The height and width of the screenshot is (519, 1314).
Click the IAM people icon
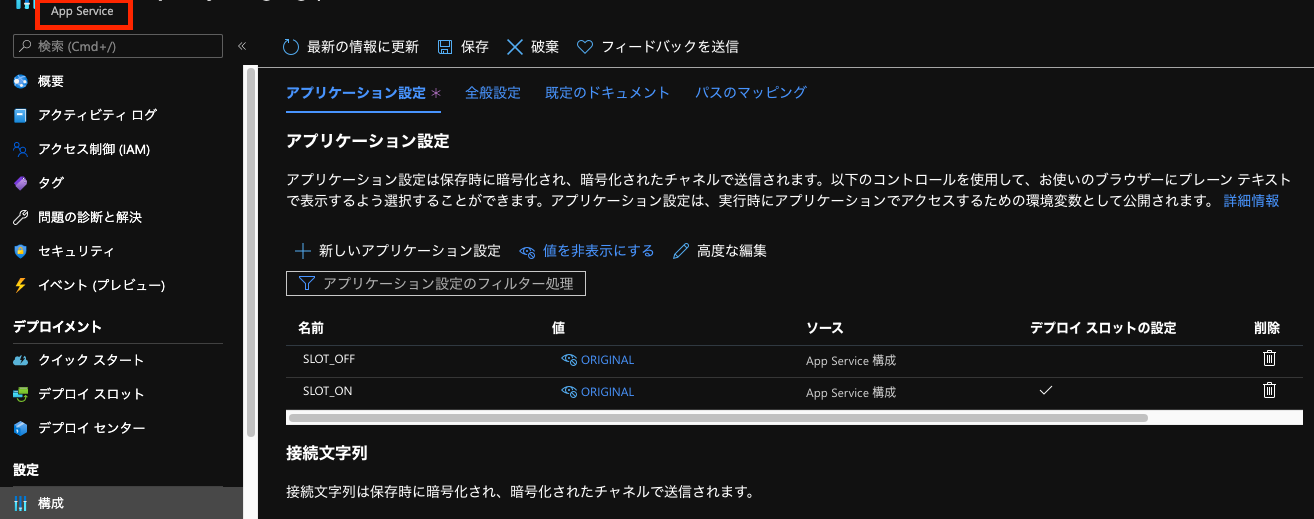click(20, 149)
